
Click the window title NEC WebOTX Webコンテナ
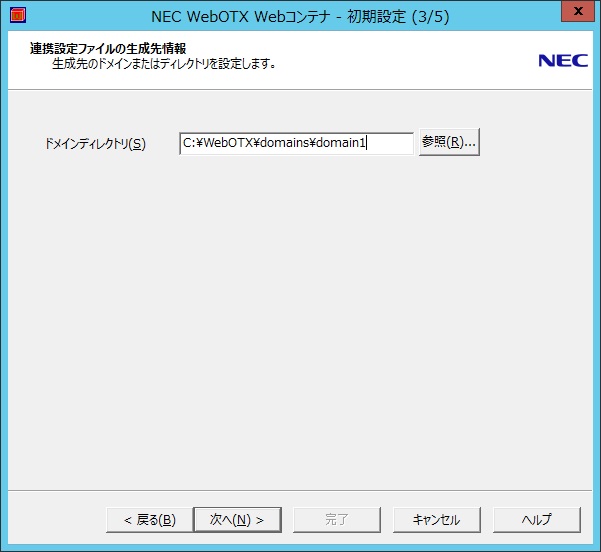click(x=241, y=16)
